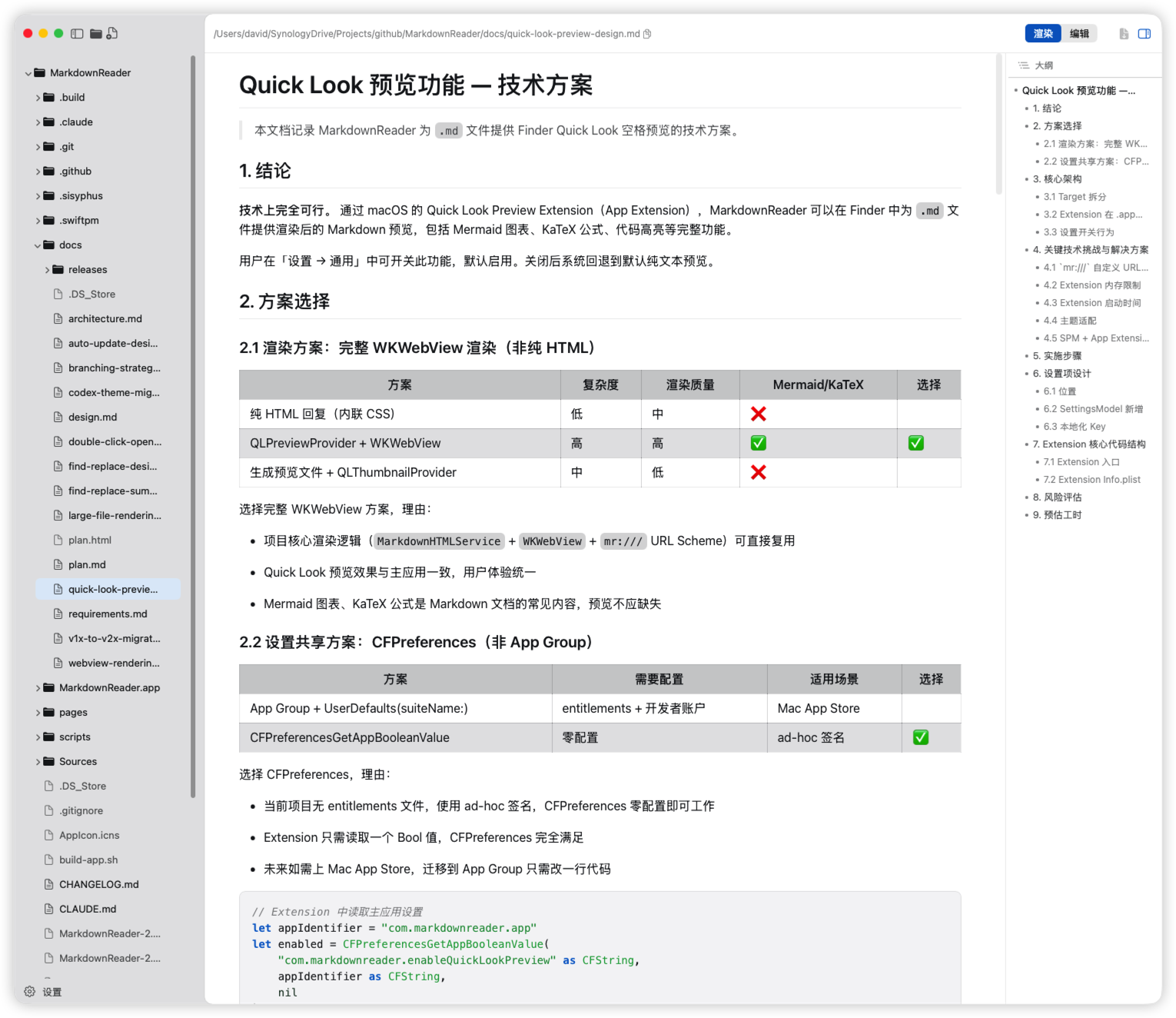This screenshot has width=1176, height=1018.
Task: Jump to outline item 8. 风险评估
Action: click(x=1057, y=497)
